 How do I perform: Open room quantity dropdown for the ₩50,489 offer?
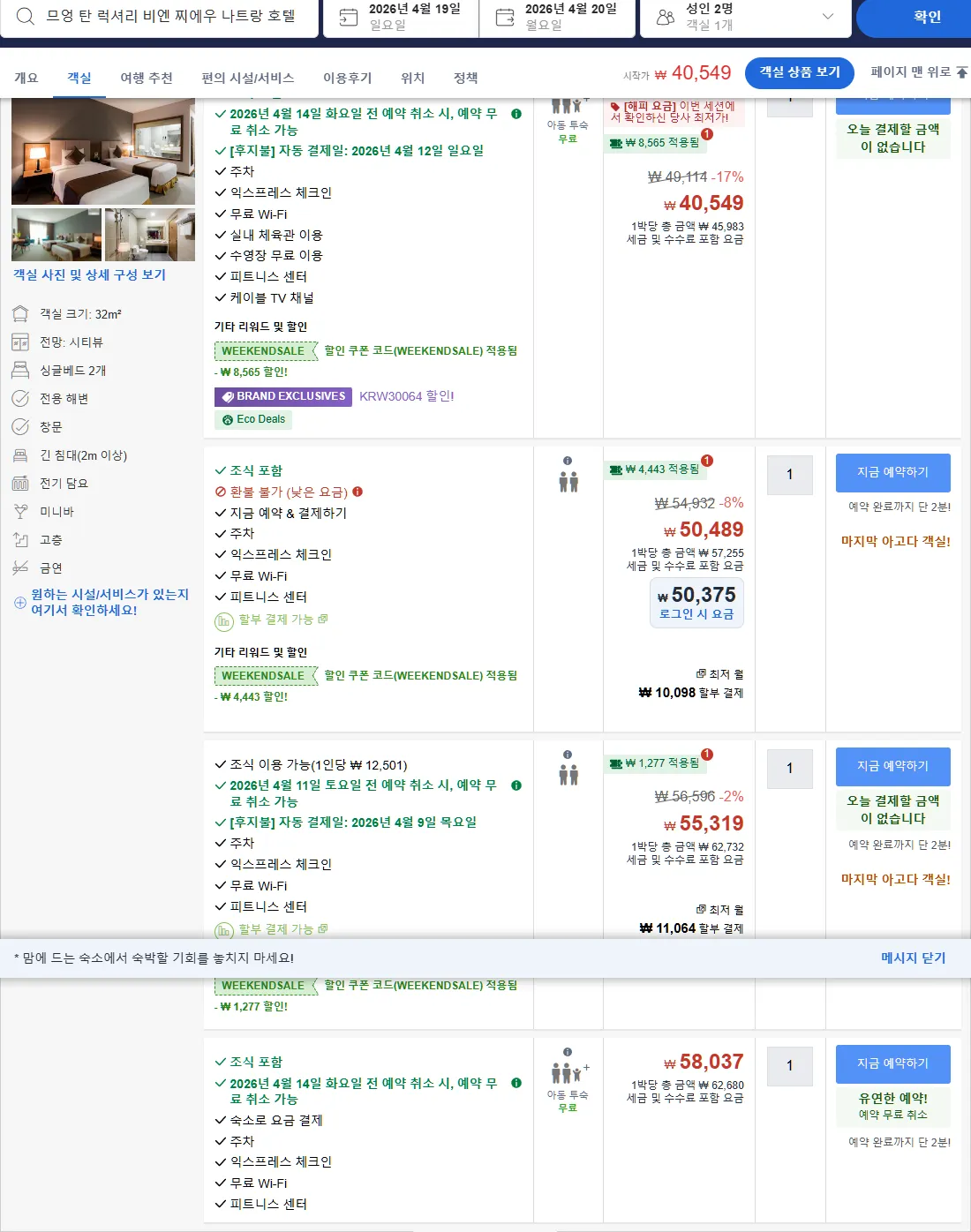coord(790,475)
